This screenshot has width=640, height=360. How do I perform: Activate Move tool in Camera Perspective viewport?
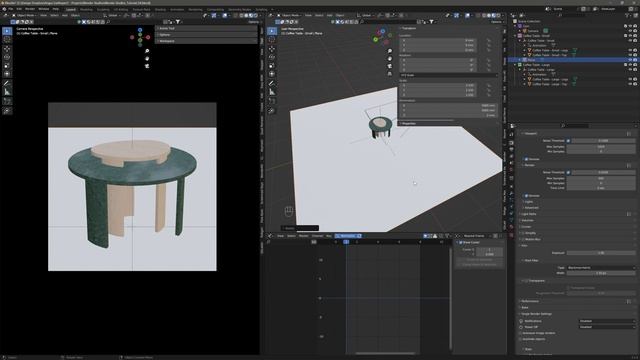pos(7,49)
